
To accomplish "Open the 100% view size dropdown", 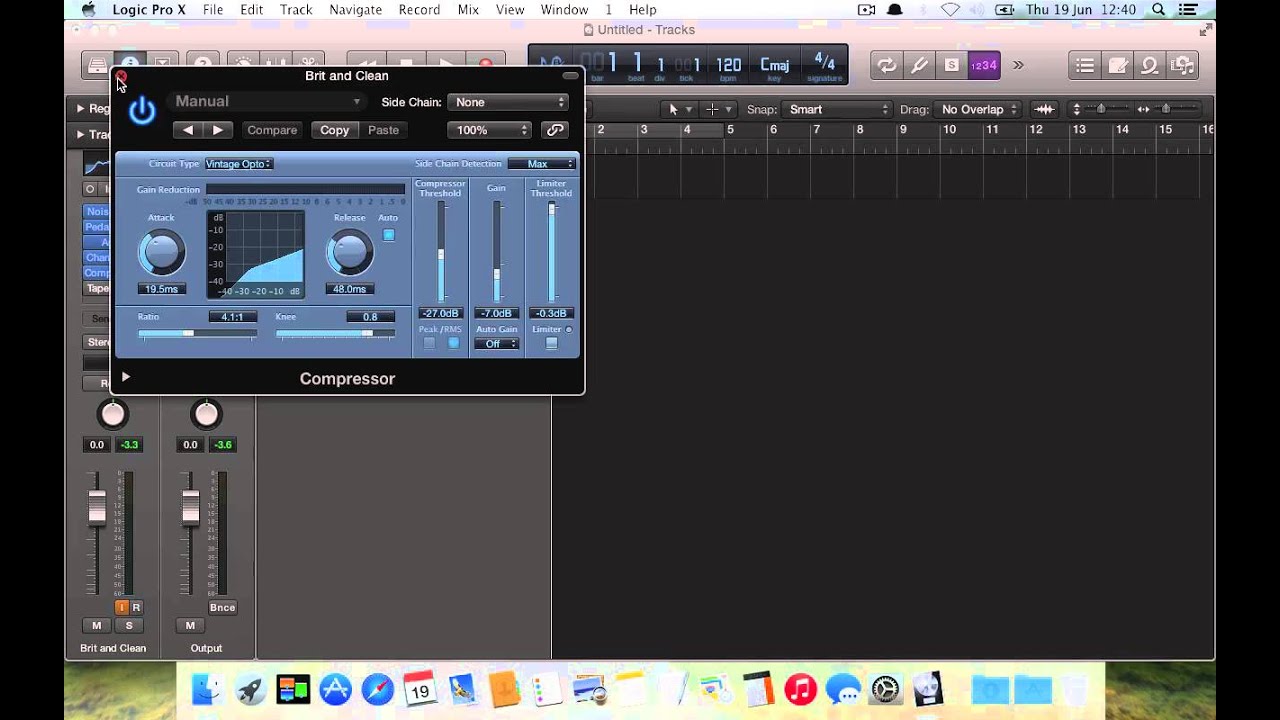I will [488, 130].
